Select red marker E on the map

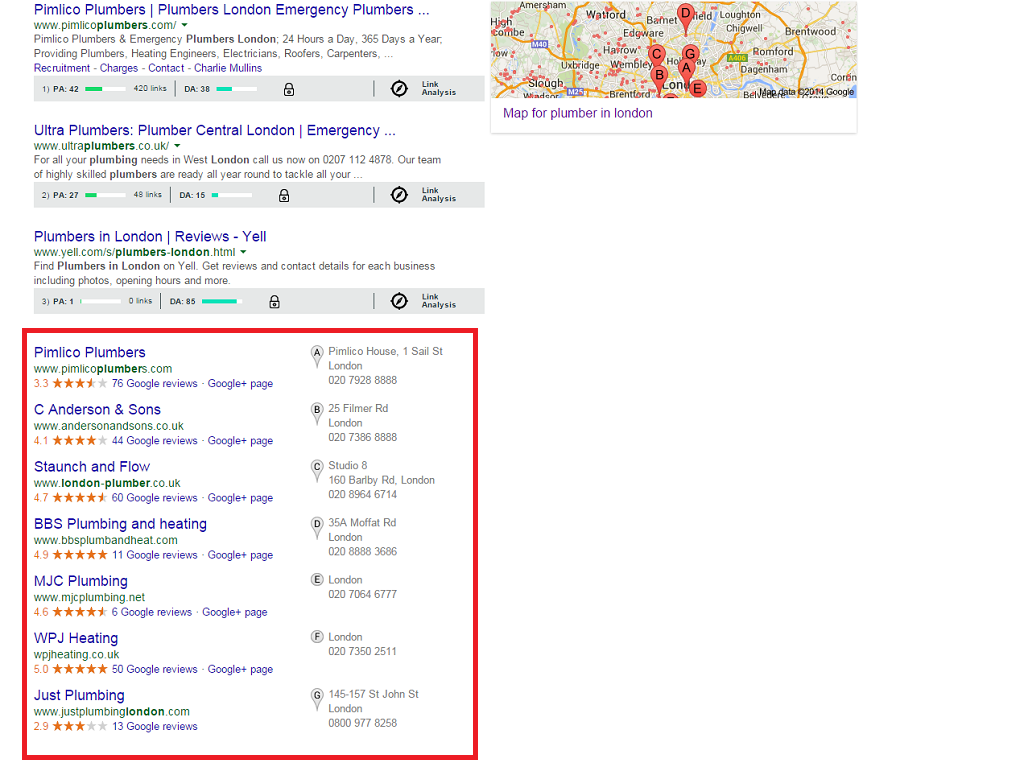pos(697,88)
